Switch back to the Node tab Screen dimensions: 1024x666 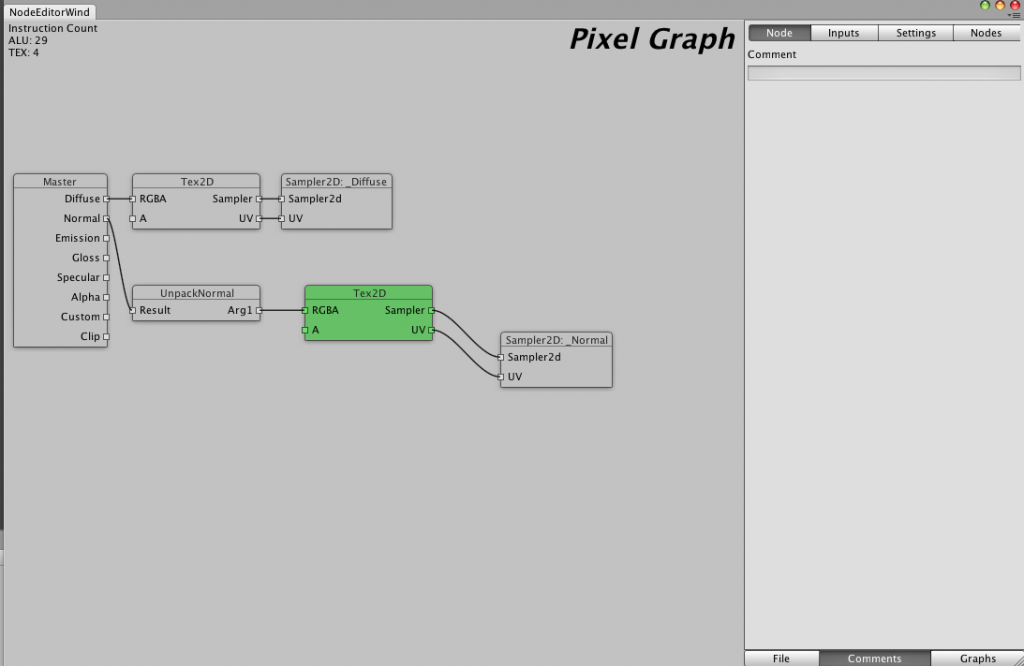[779, 32]
